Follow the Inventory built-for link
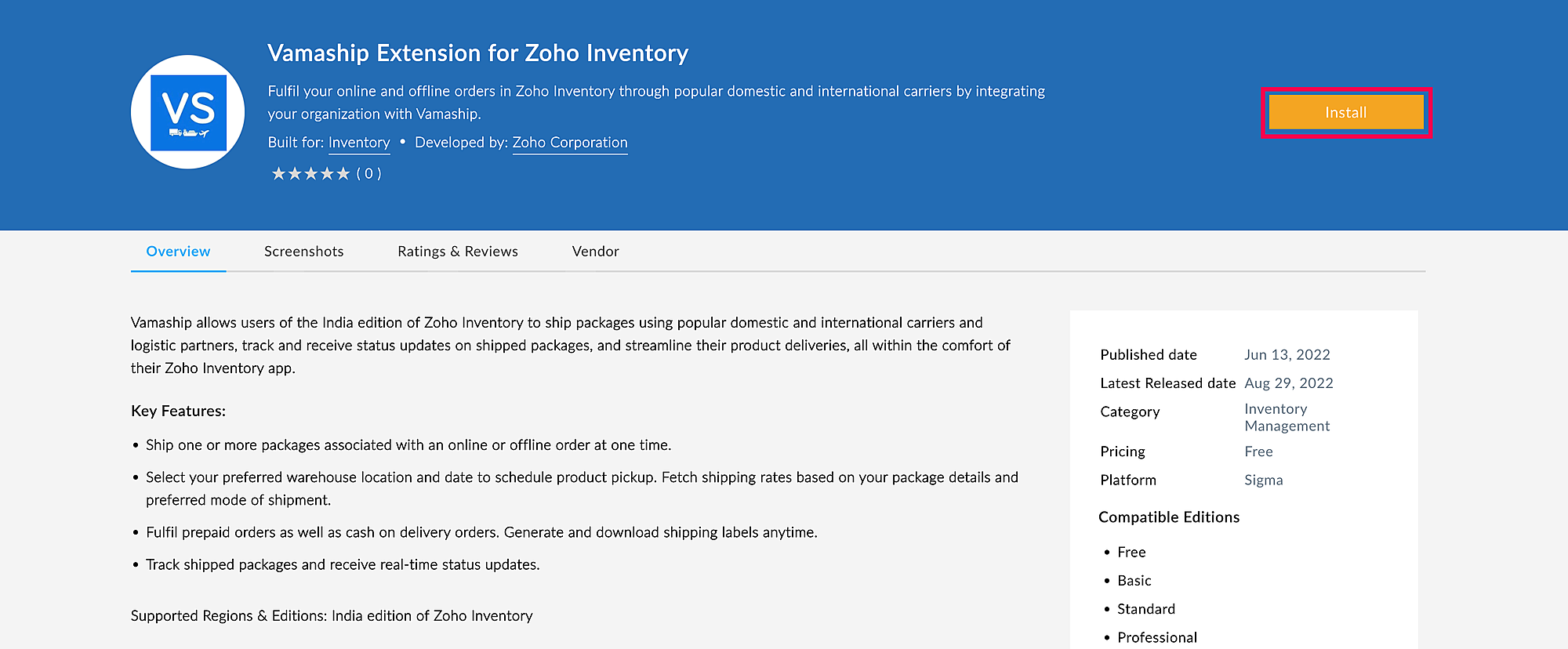The height and width of the screenshot is (649, 1568). (359, 143)
